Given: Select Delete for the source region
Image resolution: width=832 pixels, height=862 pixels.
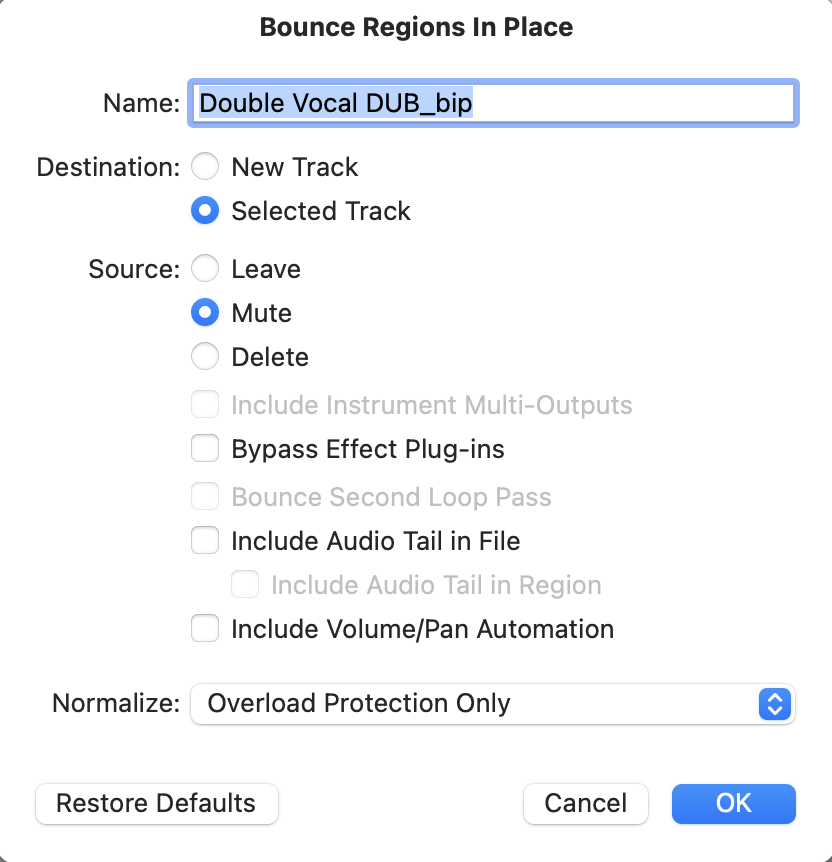Looking at the screenshot, I should click(x=205, y=357).
